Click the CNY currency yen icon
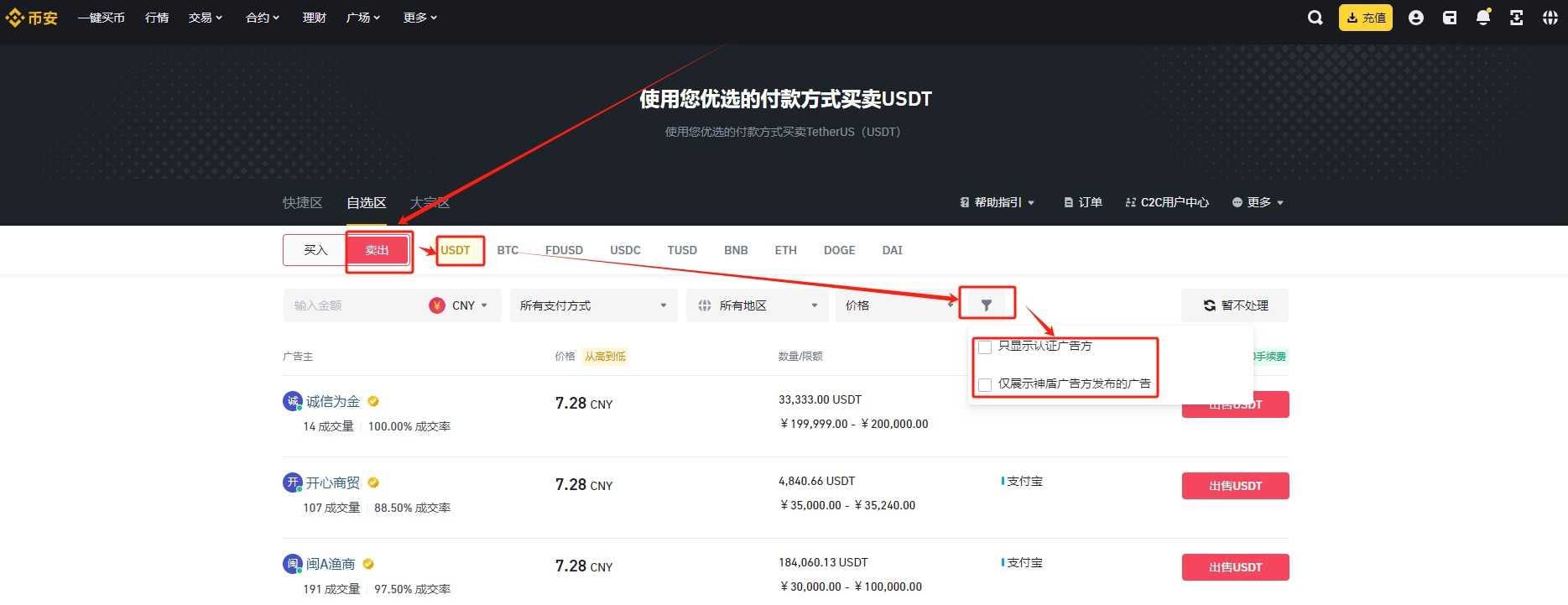 tap(437, 305)
